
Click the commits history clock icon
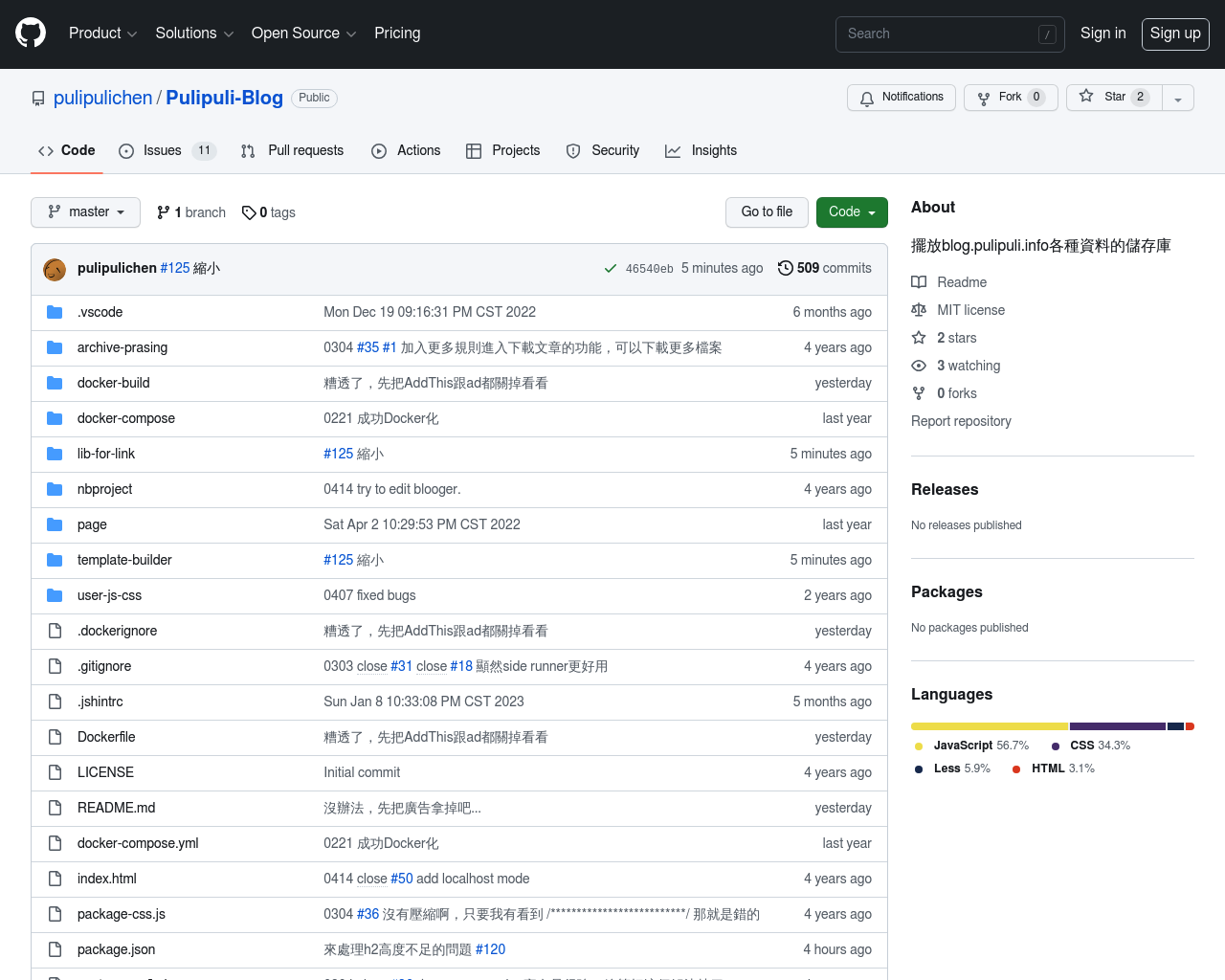pos(786,268)
